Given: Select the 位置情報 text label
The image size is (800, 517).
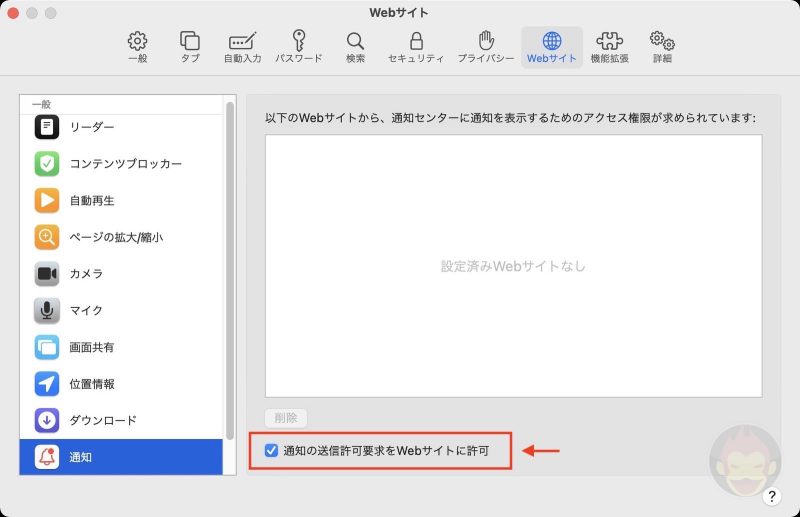Looking at the screenshot, I should [92, 384].
